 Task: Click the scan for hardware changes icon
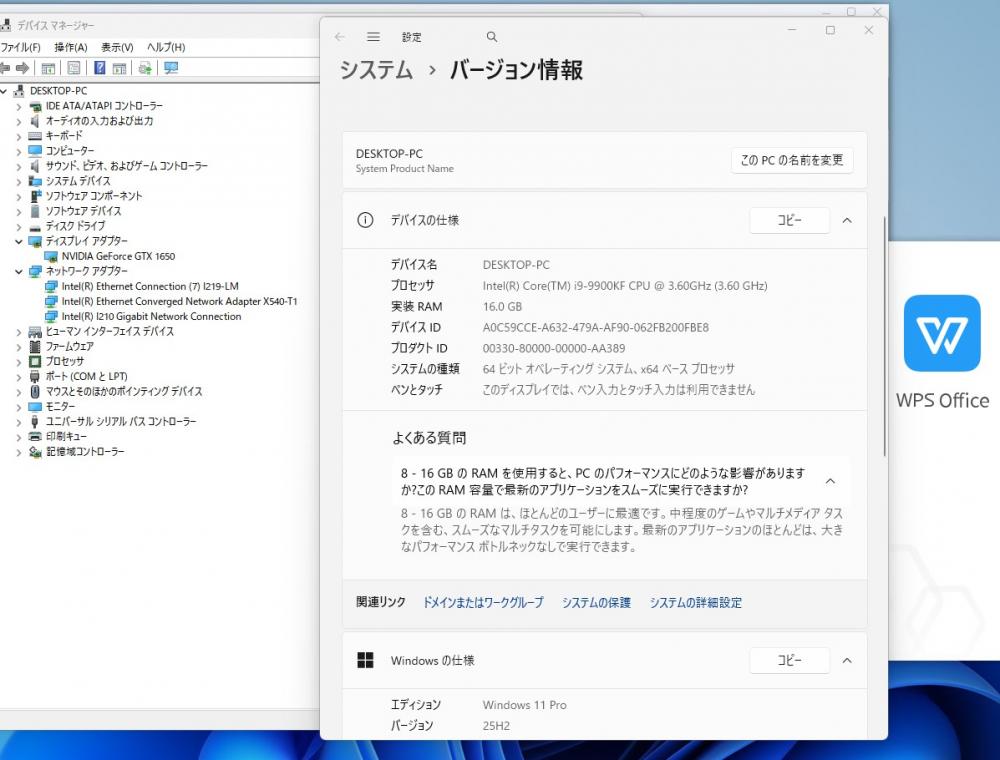[x=171, y=68]
